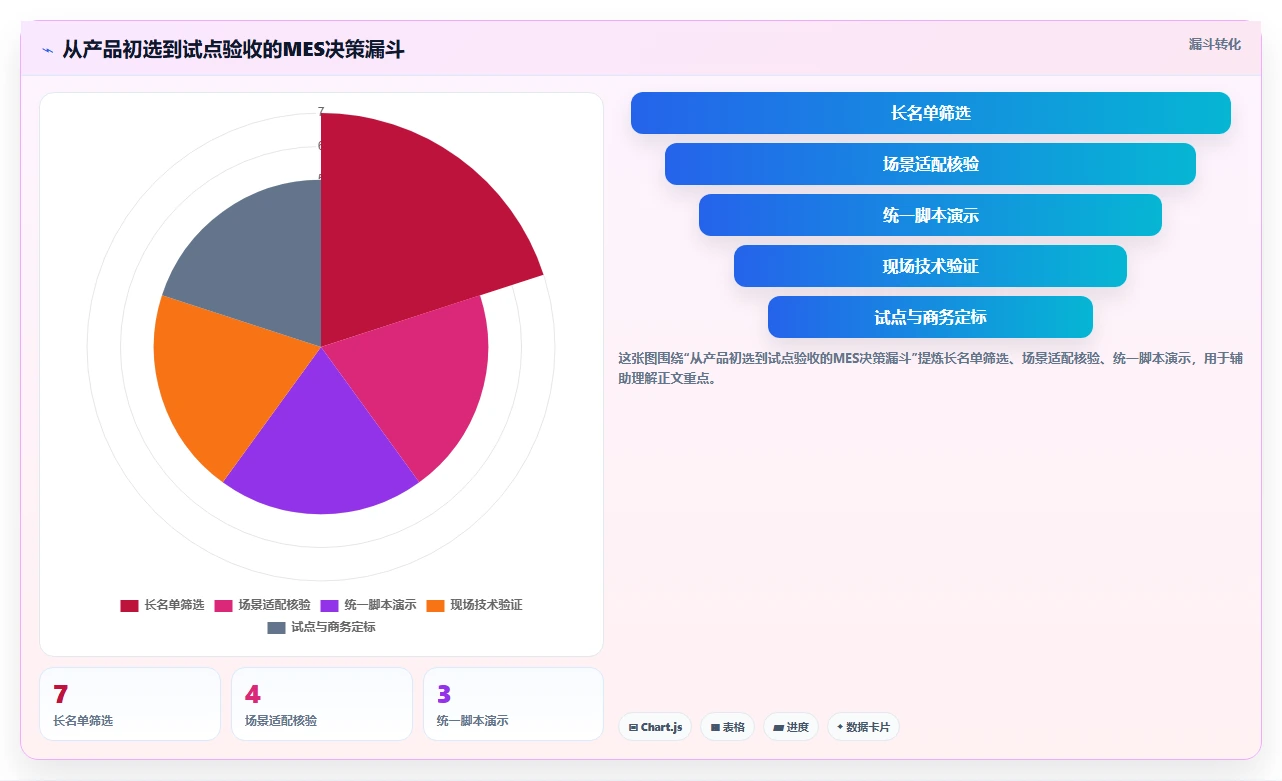The image size is (1282, 781).
Task: Click the 数据卡片 tag chip
Action: click(x=863, y=727)
